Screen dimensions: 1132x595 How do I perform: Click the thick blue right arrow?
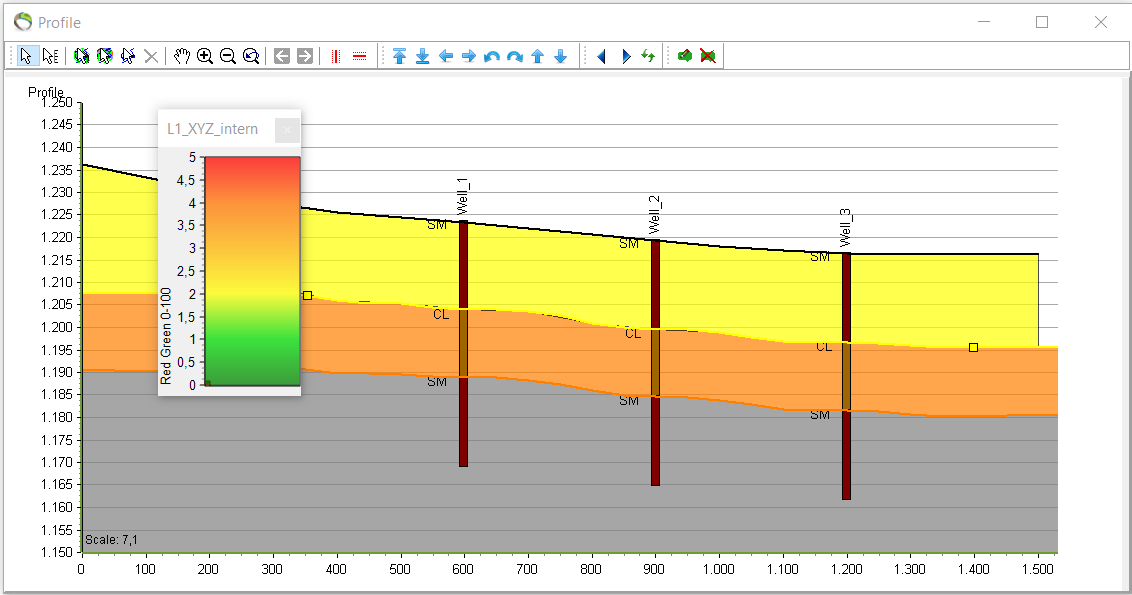pos(469,56)
